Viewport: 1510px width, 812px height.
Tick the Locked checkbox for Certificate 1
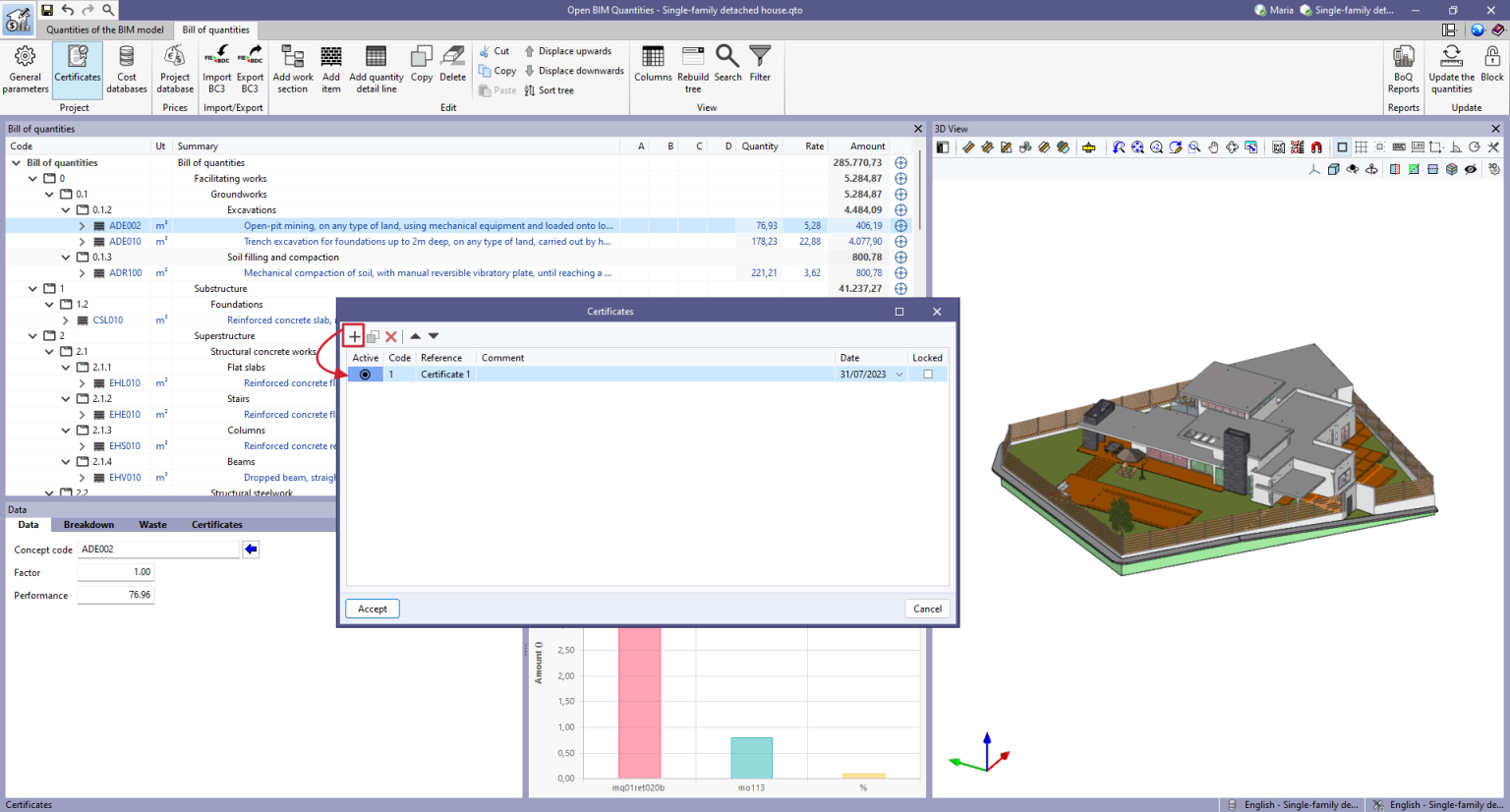927,375
